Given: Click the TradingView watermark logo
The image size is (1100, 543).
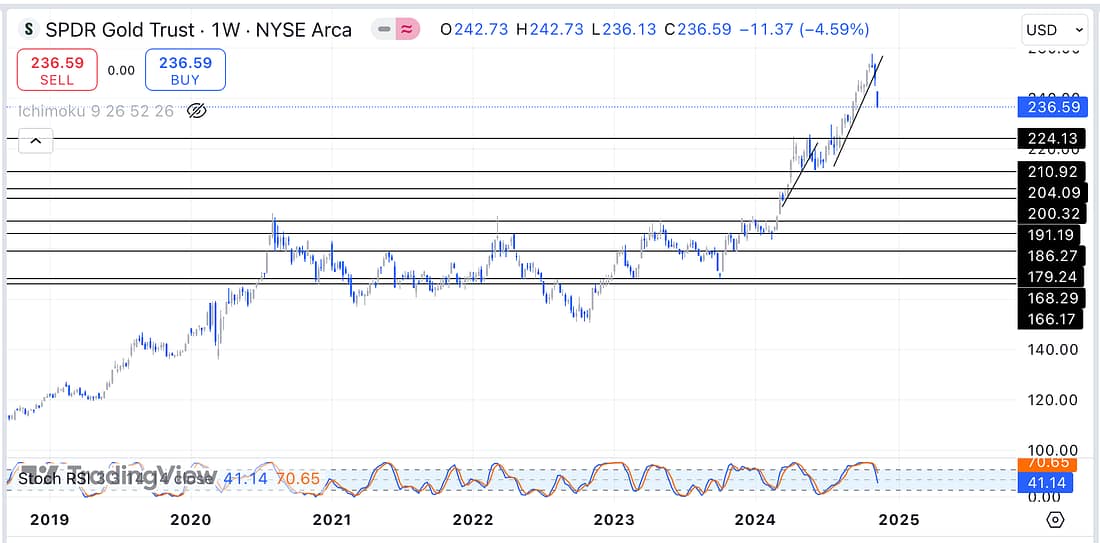Looking at the screenshot, I should pos(118,476).
